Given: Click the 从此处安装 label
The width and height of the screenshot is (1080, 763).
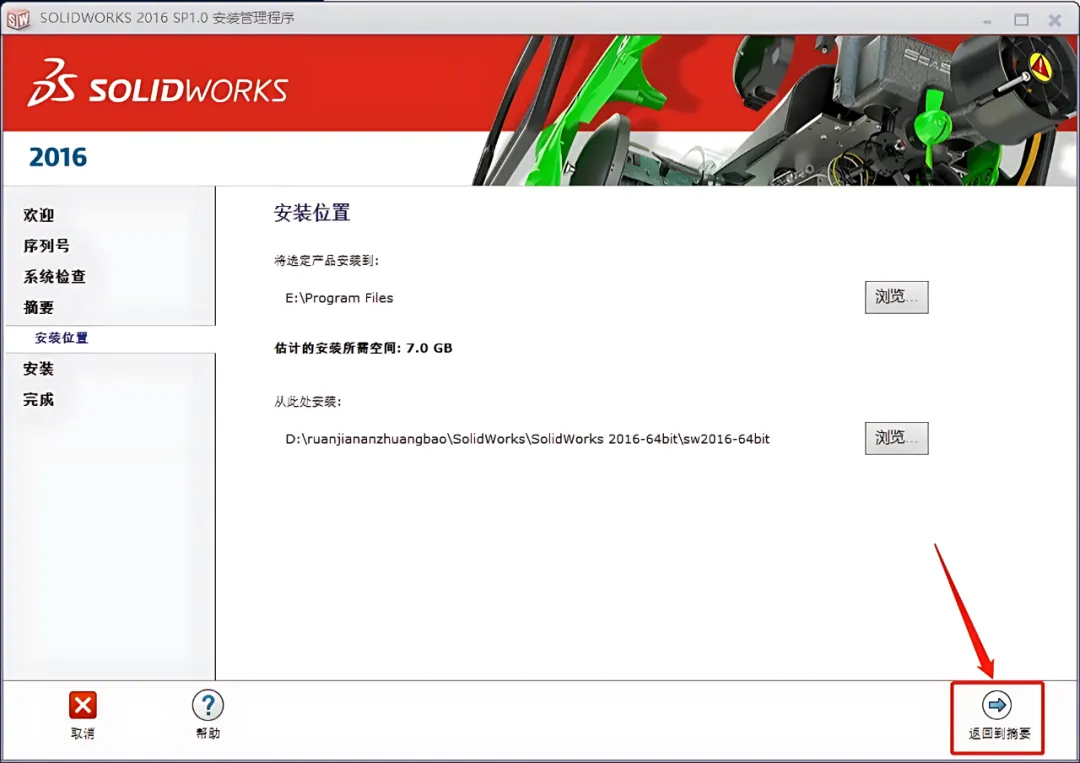Looking at the screenshot, I should (x=307, y=401).
